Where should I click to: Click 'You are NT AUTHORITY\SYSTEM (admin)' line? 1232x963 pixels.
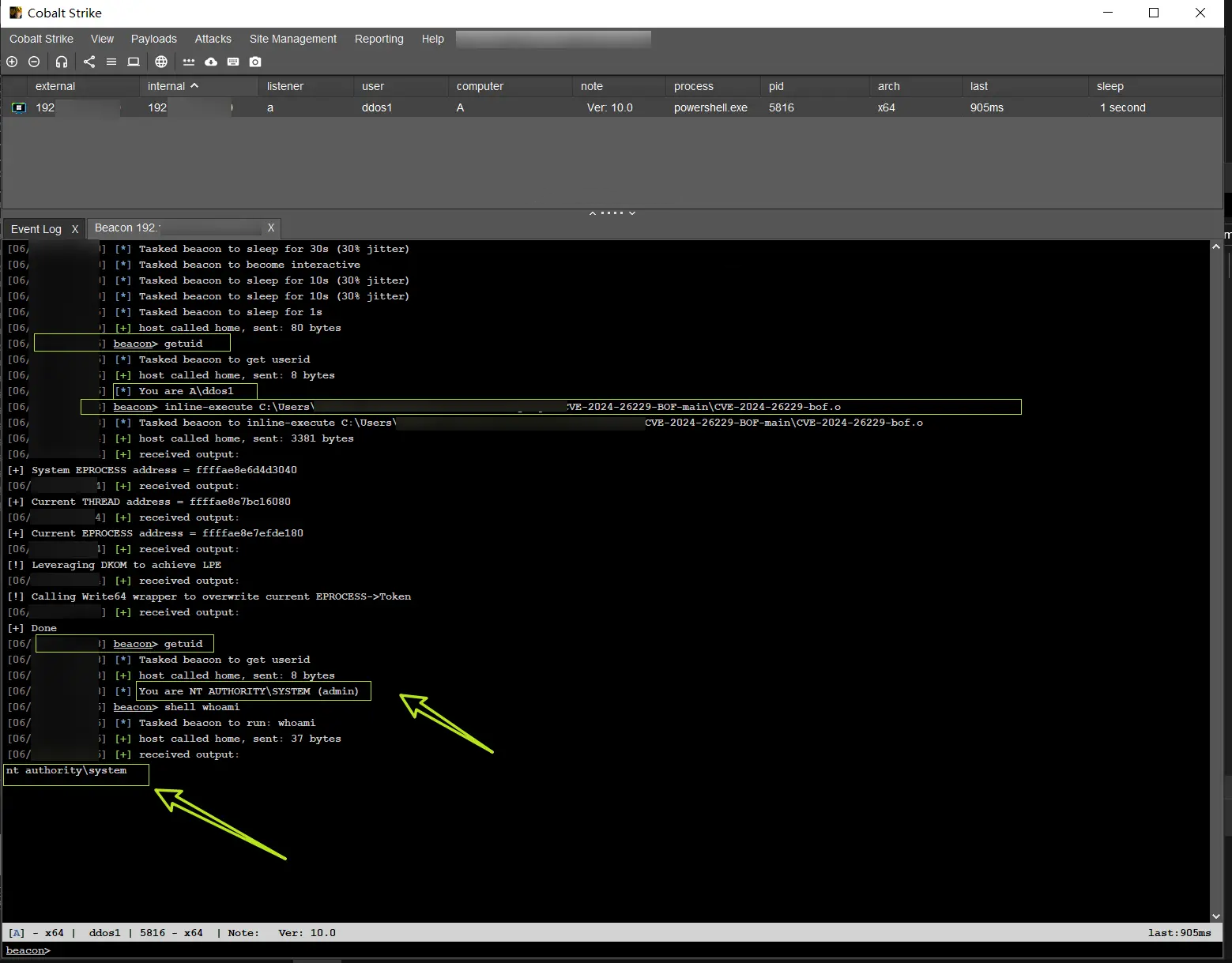pyautogui.click(x=249, y=691)
